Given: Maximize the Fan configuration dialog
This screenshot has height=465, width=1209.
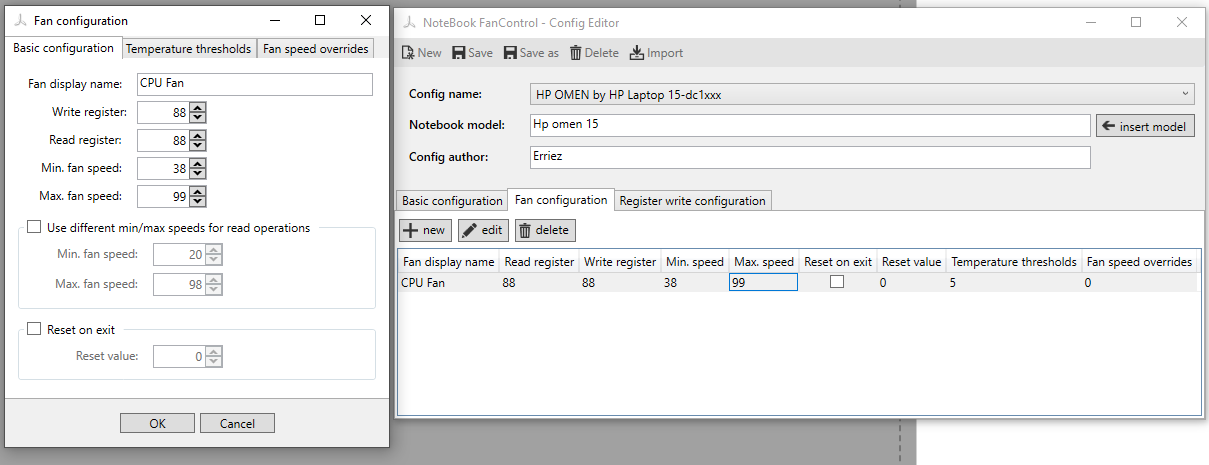Looking at the screenshot, I should coord(320,20).
